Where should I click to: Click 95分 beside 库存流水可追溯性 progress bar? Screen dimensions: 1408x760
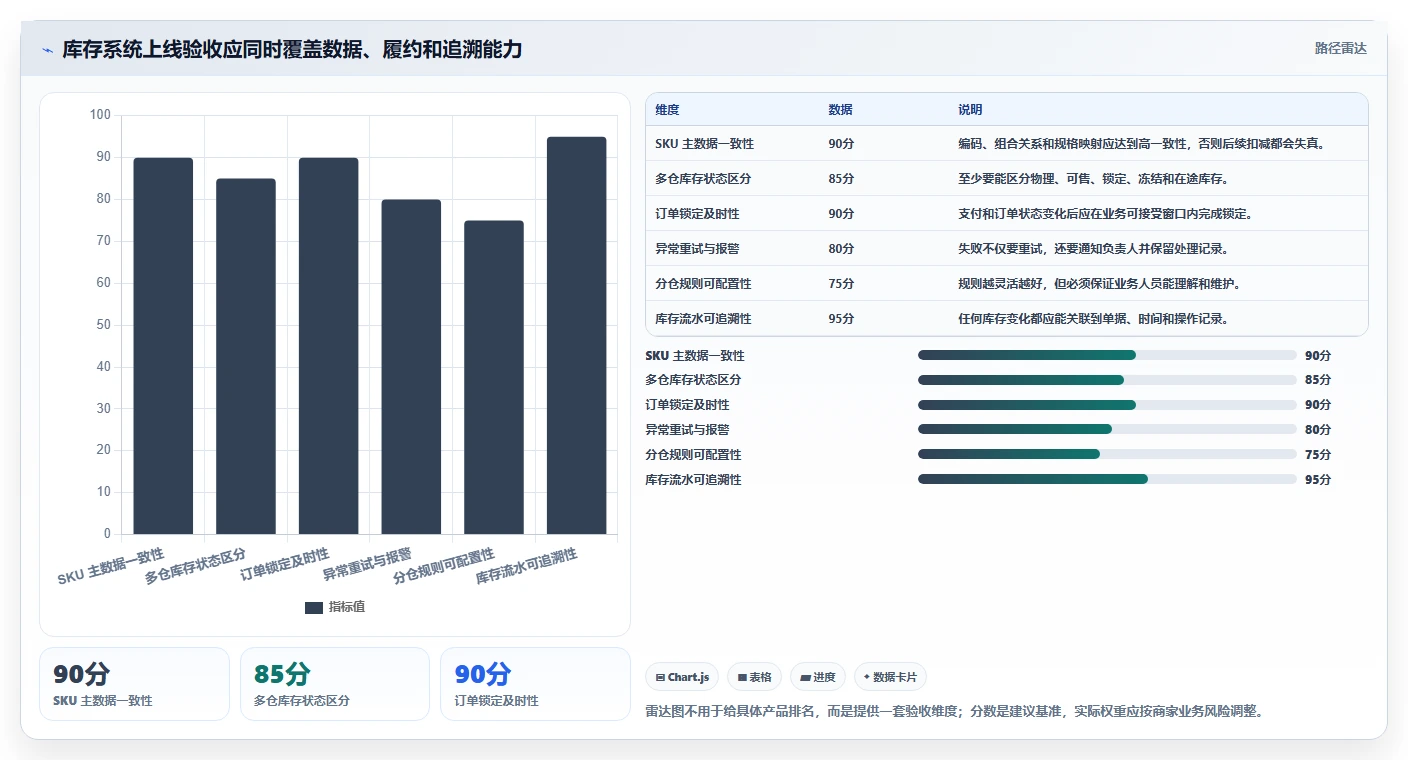pyautogui.click(x=1318, y=480)
